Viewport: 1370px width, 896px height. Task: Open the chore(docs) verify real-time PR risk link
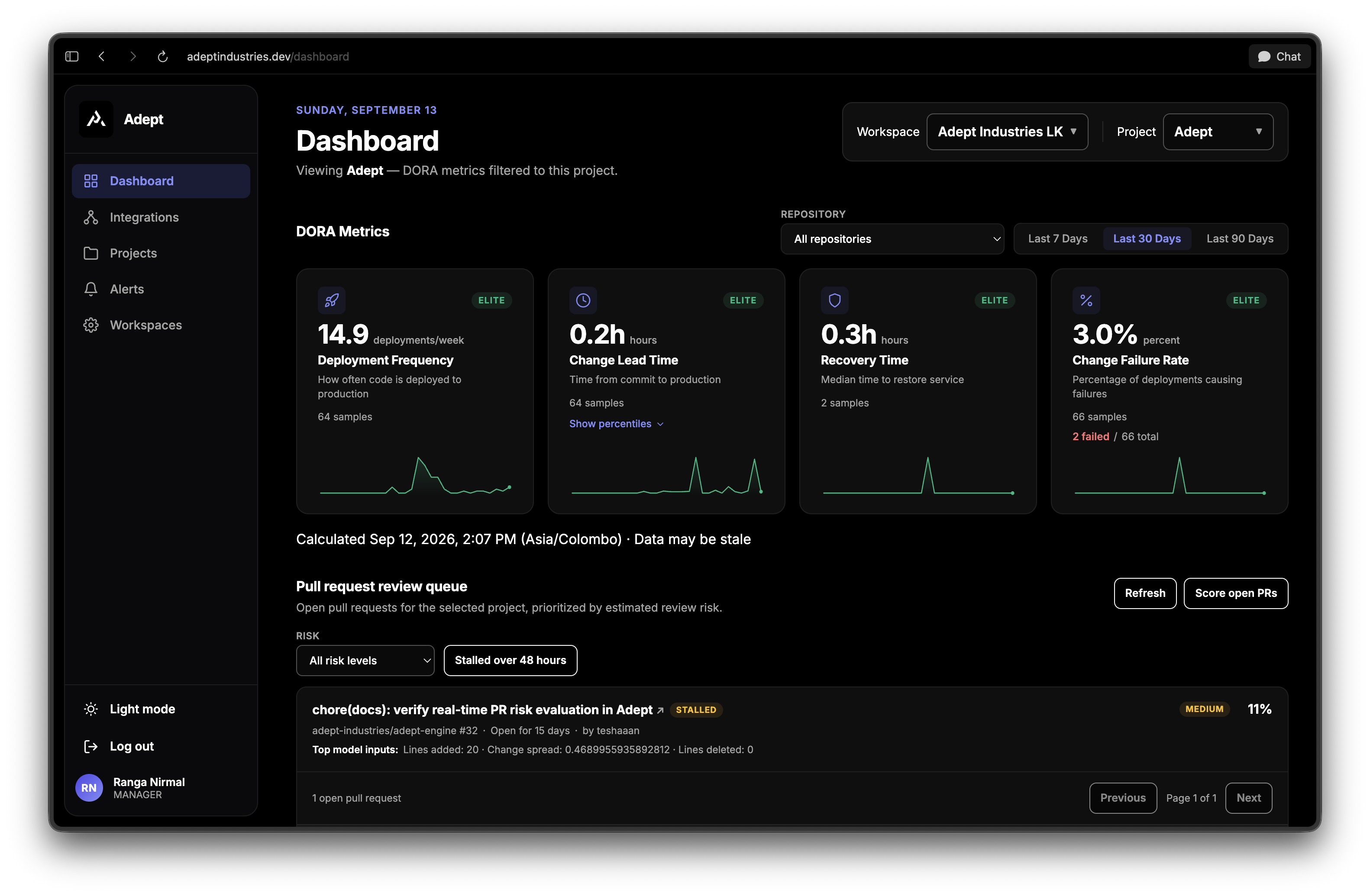[x=488, y=709]
